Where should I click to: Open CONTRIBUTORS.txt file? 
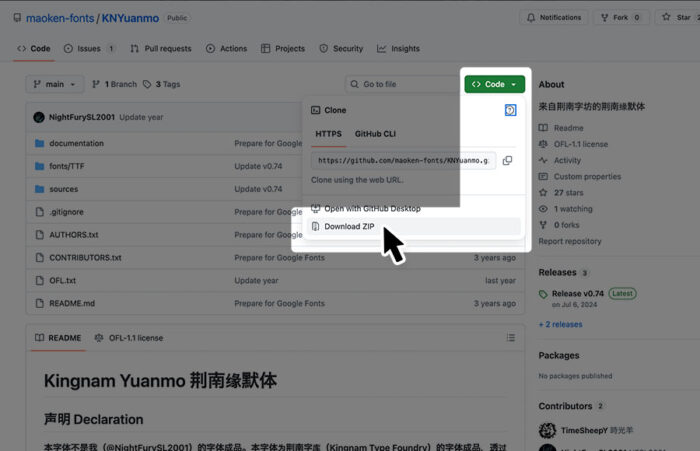(x=85, y=258)
